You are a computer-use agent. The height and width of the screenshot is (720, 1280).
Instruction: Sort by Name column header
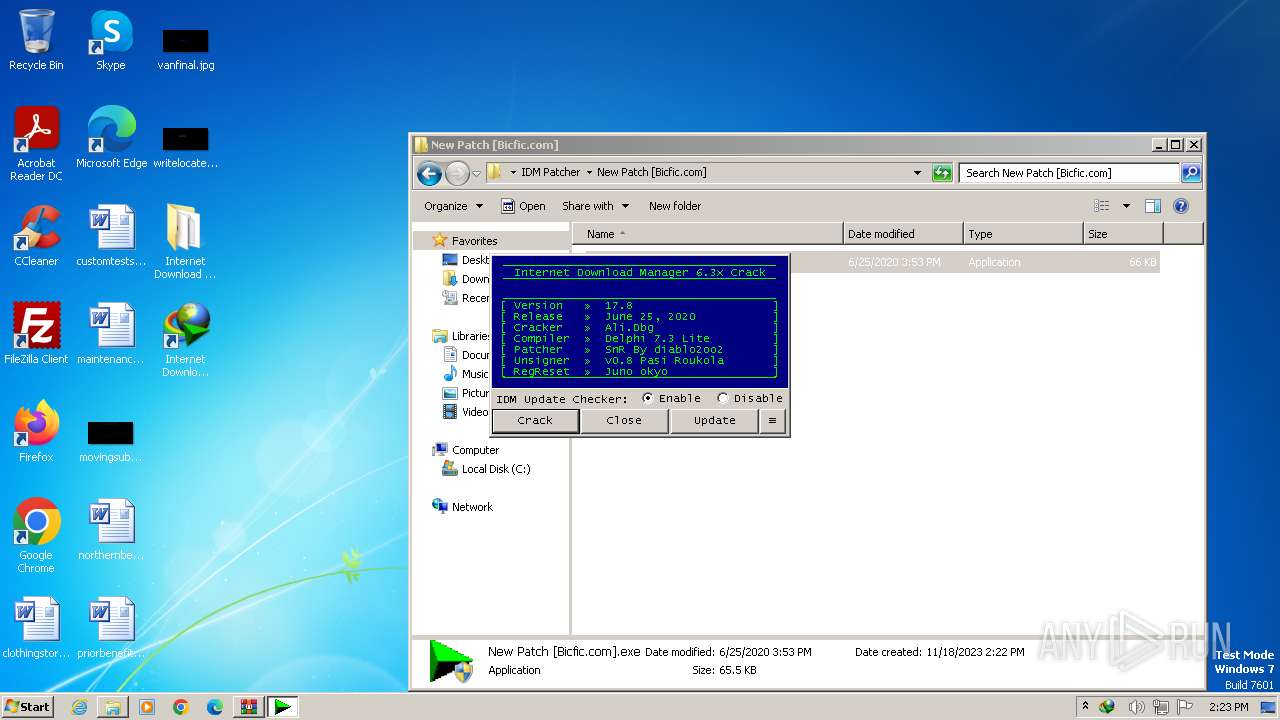[x=708, y=234]
